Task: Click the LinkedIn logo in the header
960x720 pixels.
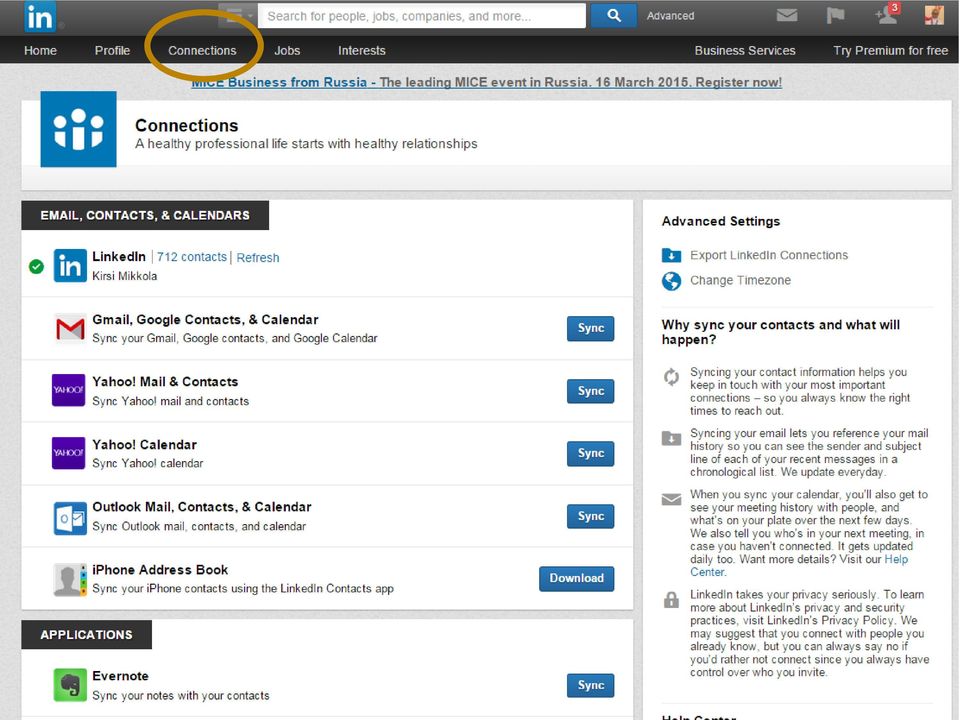Action: [x=40, y=17]
